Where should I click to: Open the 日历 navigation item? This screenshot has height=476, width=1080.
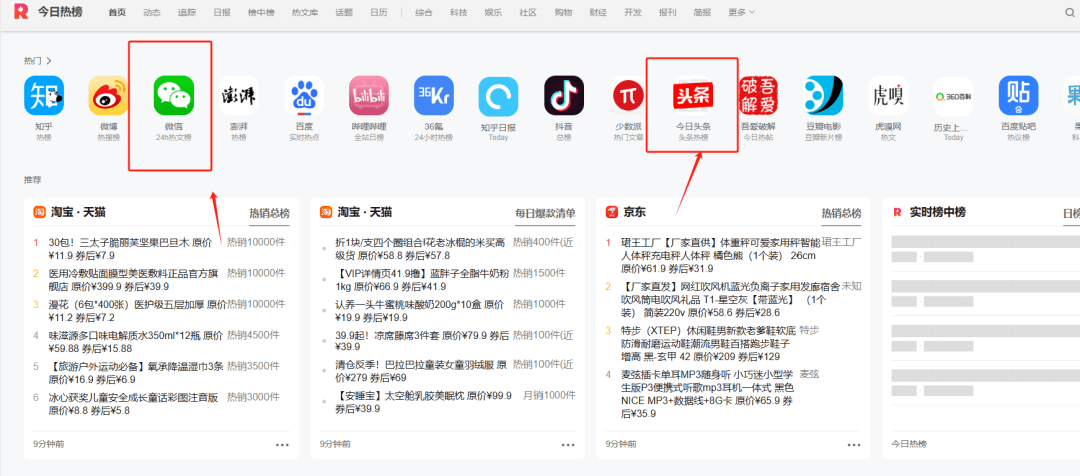point(379,12)
